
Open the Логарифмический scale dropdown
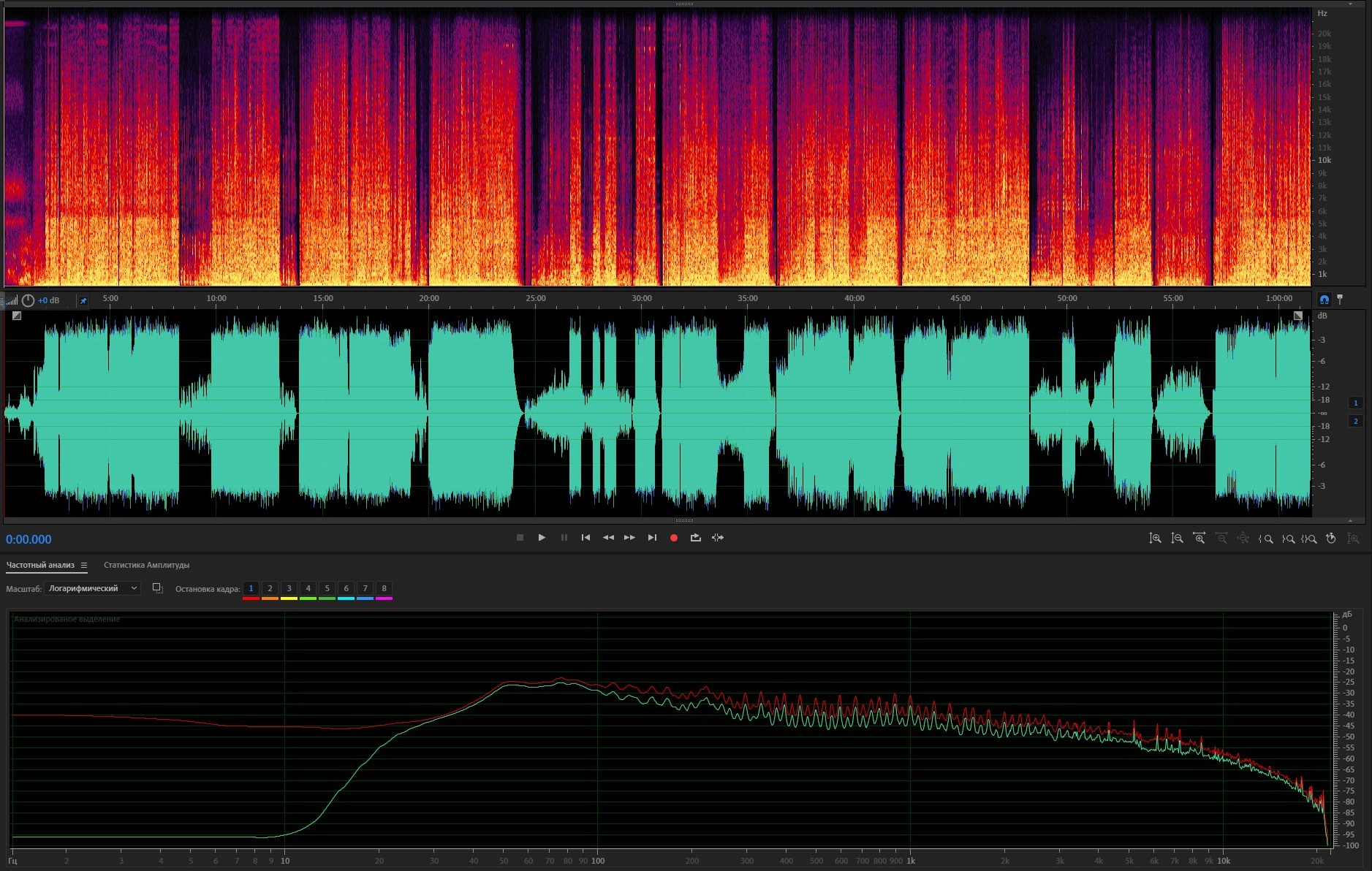[92, 588]
